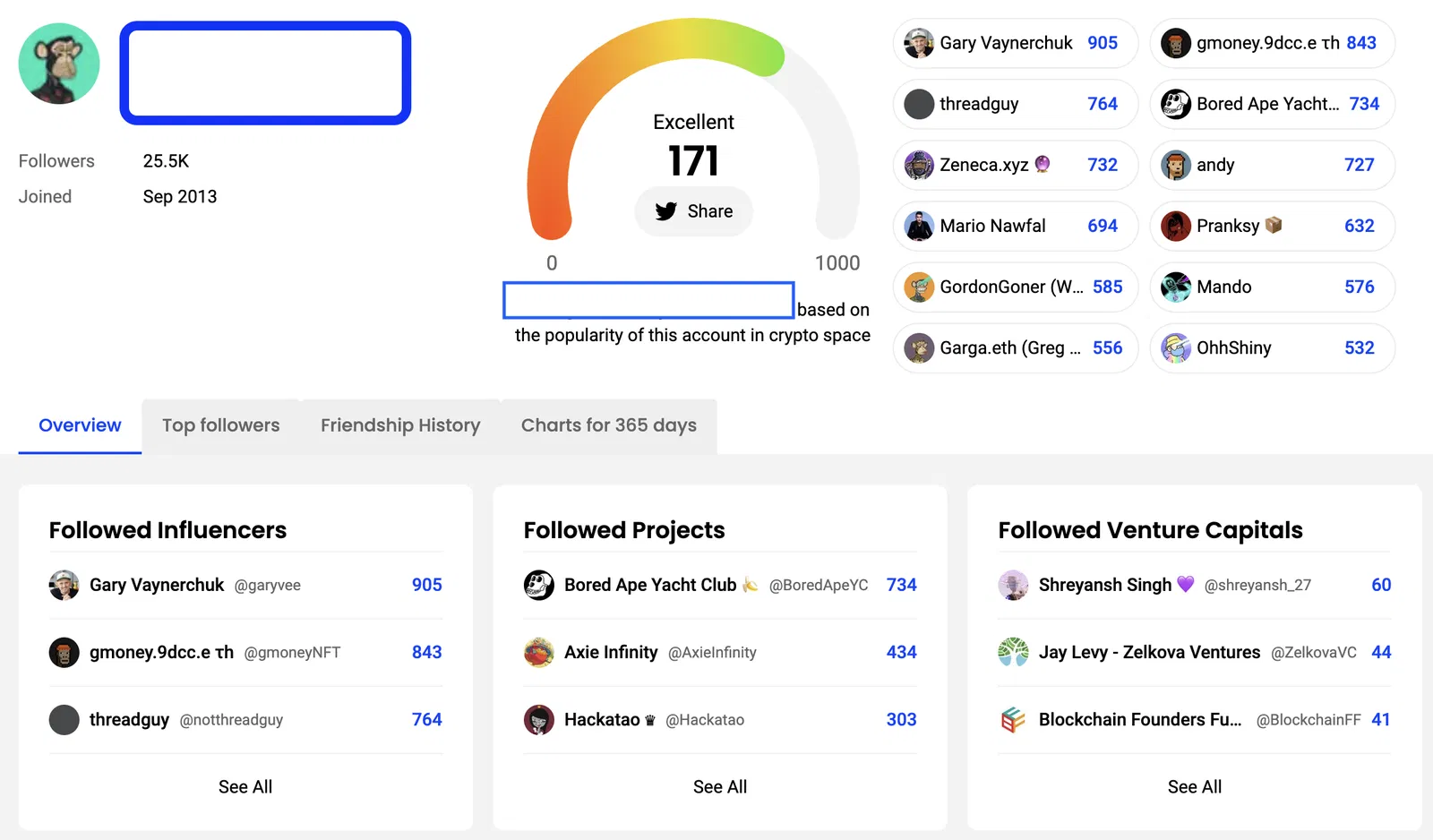Open the Blockchain Founders Fund logo

pyautogui.click(x=1014, y=719)
